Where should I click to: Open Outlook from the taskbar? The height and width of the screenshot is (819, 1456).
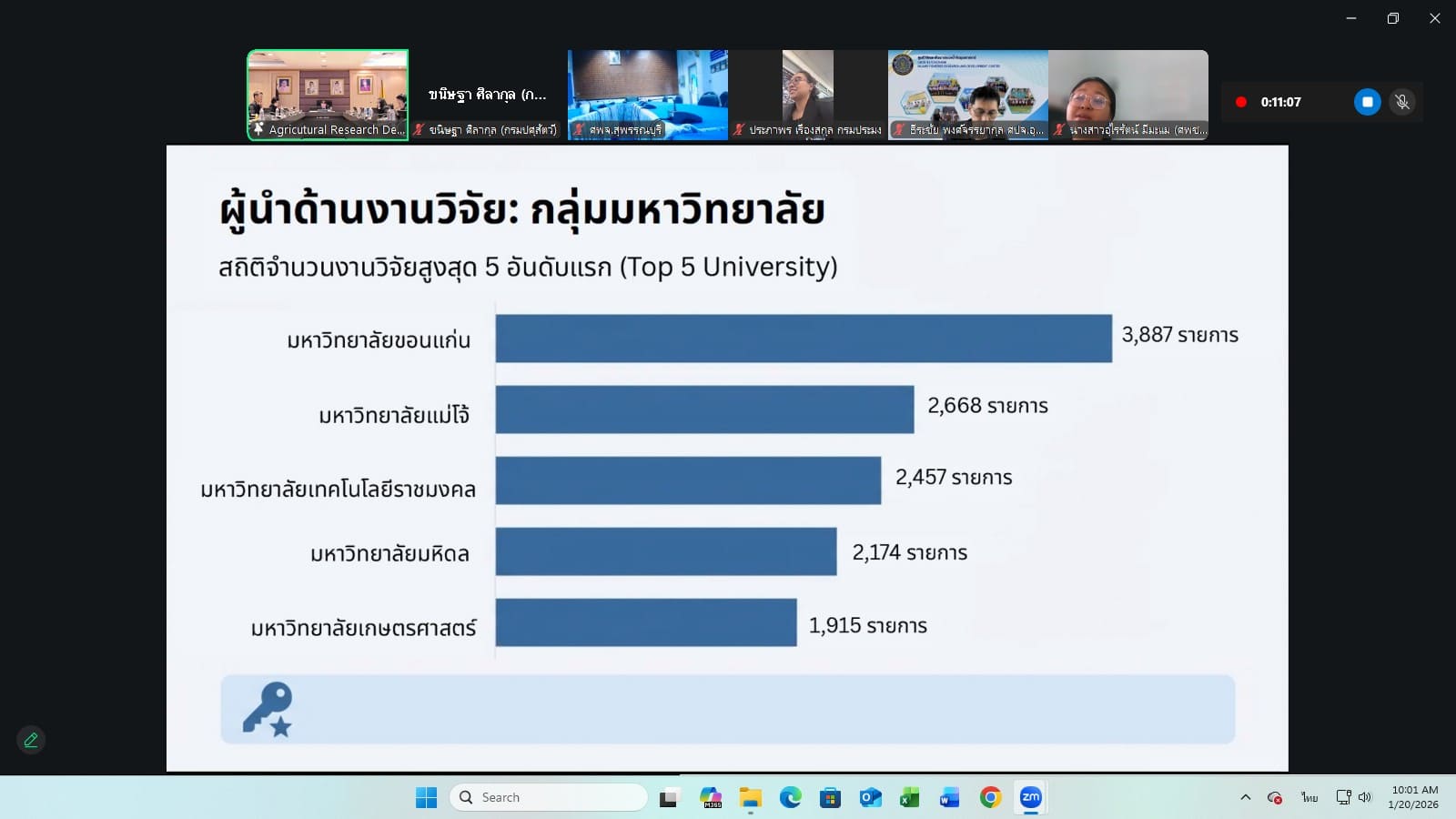[x=870, y=797]
